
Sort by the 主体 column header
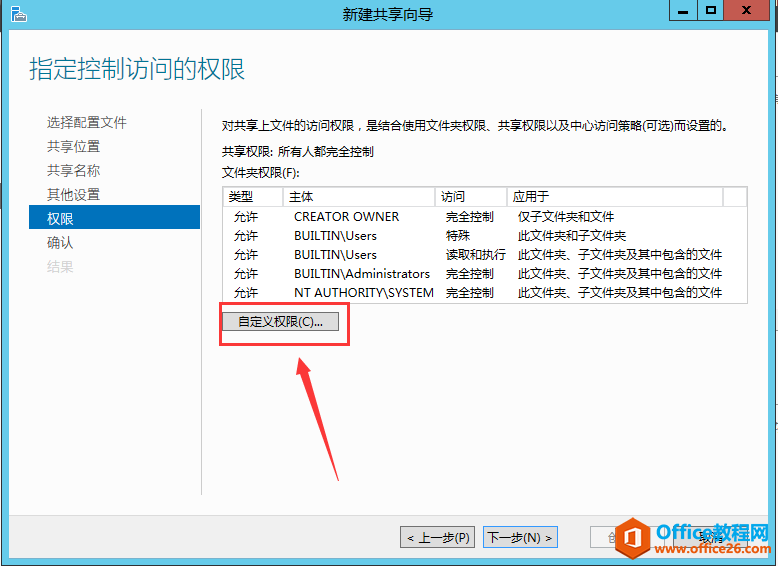click(x=359, y=196)
